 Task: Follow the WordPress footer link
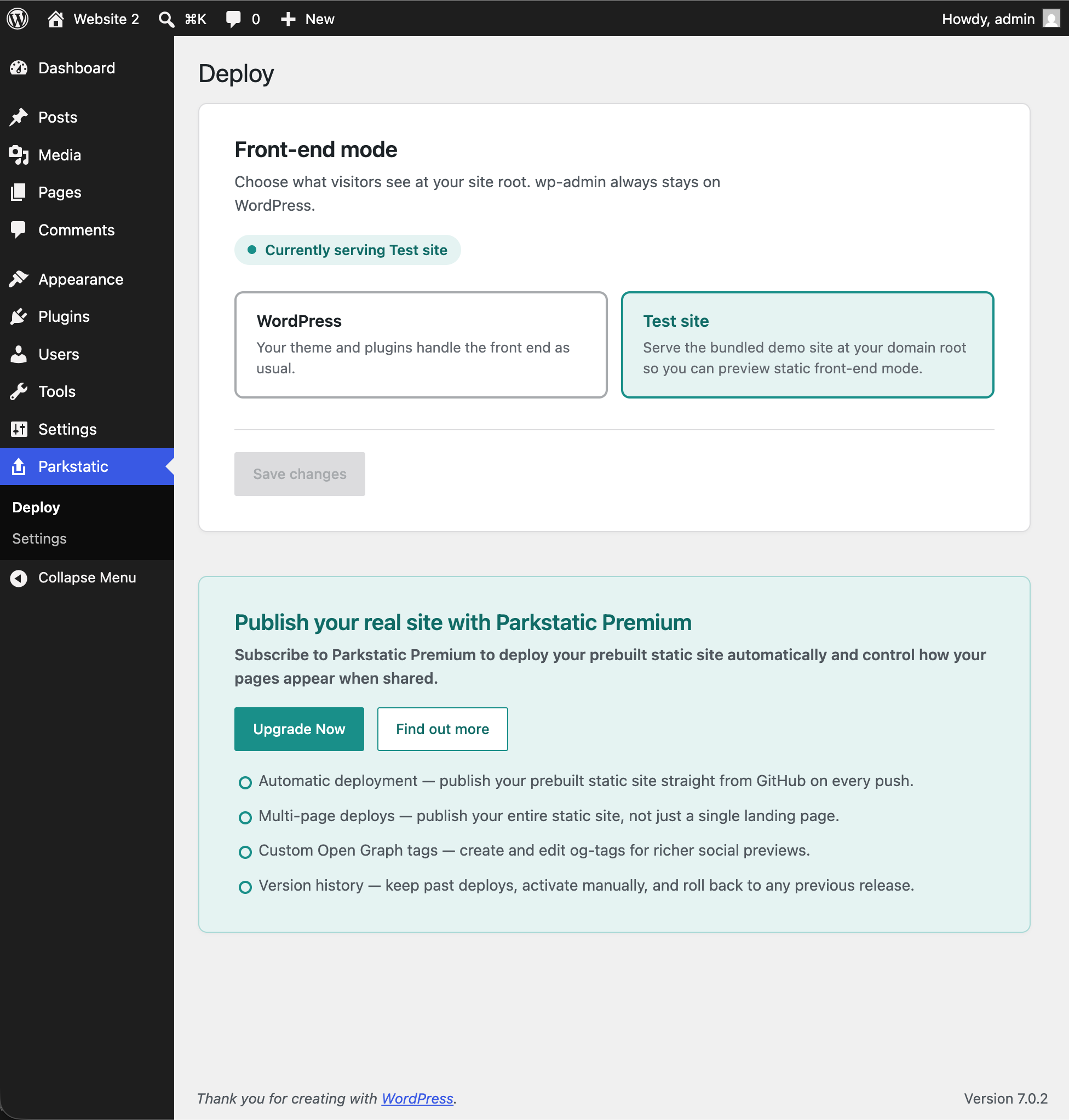point(417,1098)
